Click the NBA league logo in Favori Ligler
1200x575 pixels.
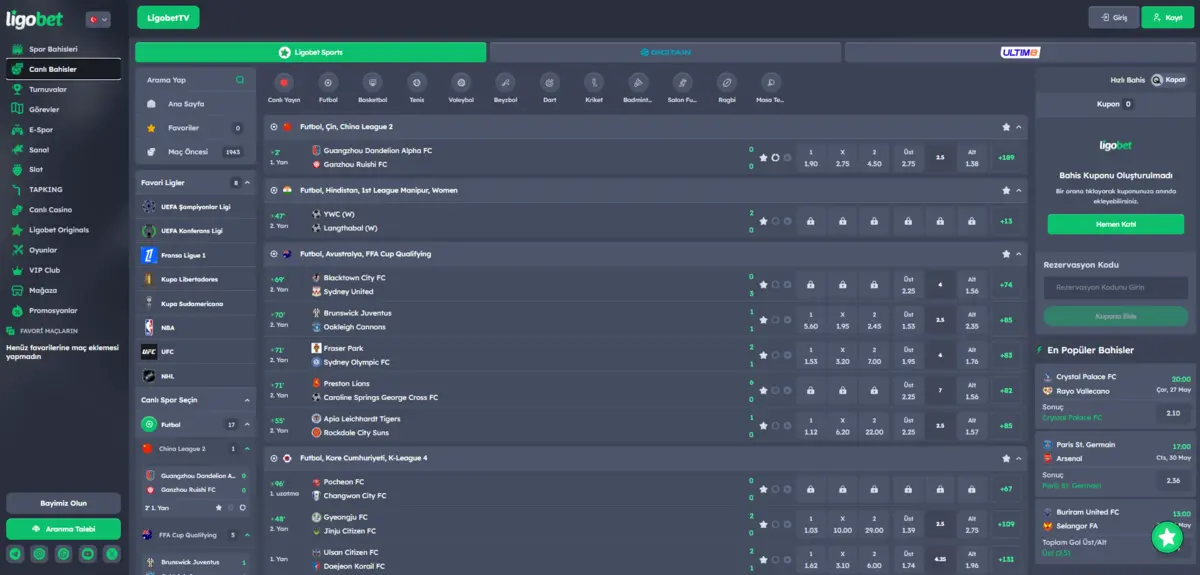[148, 327]
